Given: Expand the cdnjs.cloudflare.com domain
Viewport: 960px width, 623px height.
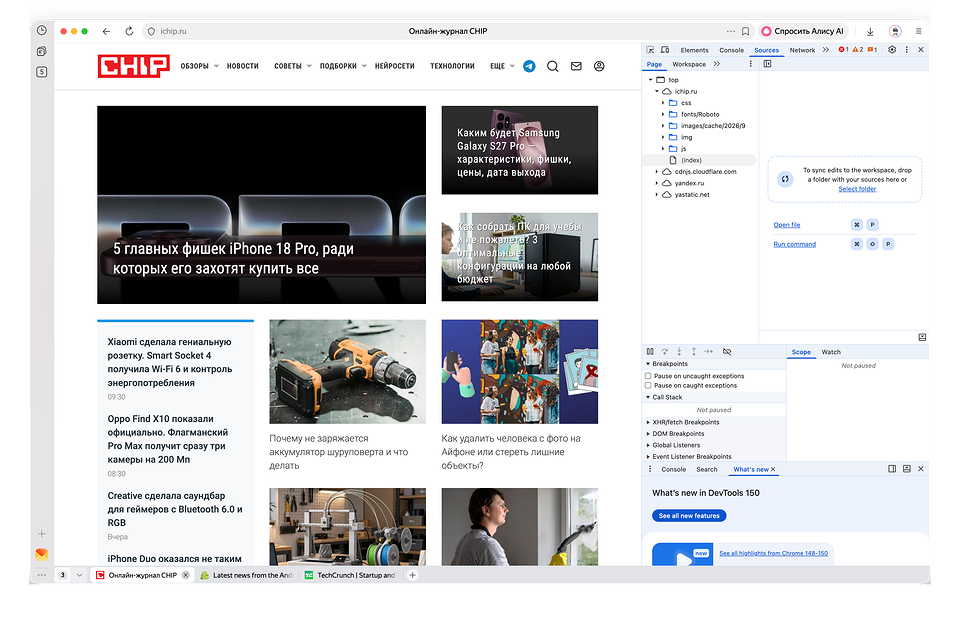Looking at the screenshot, I should [657, 171].
